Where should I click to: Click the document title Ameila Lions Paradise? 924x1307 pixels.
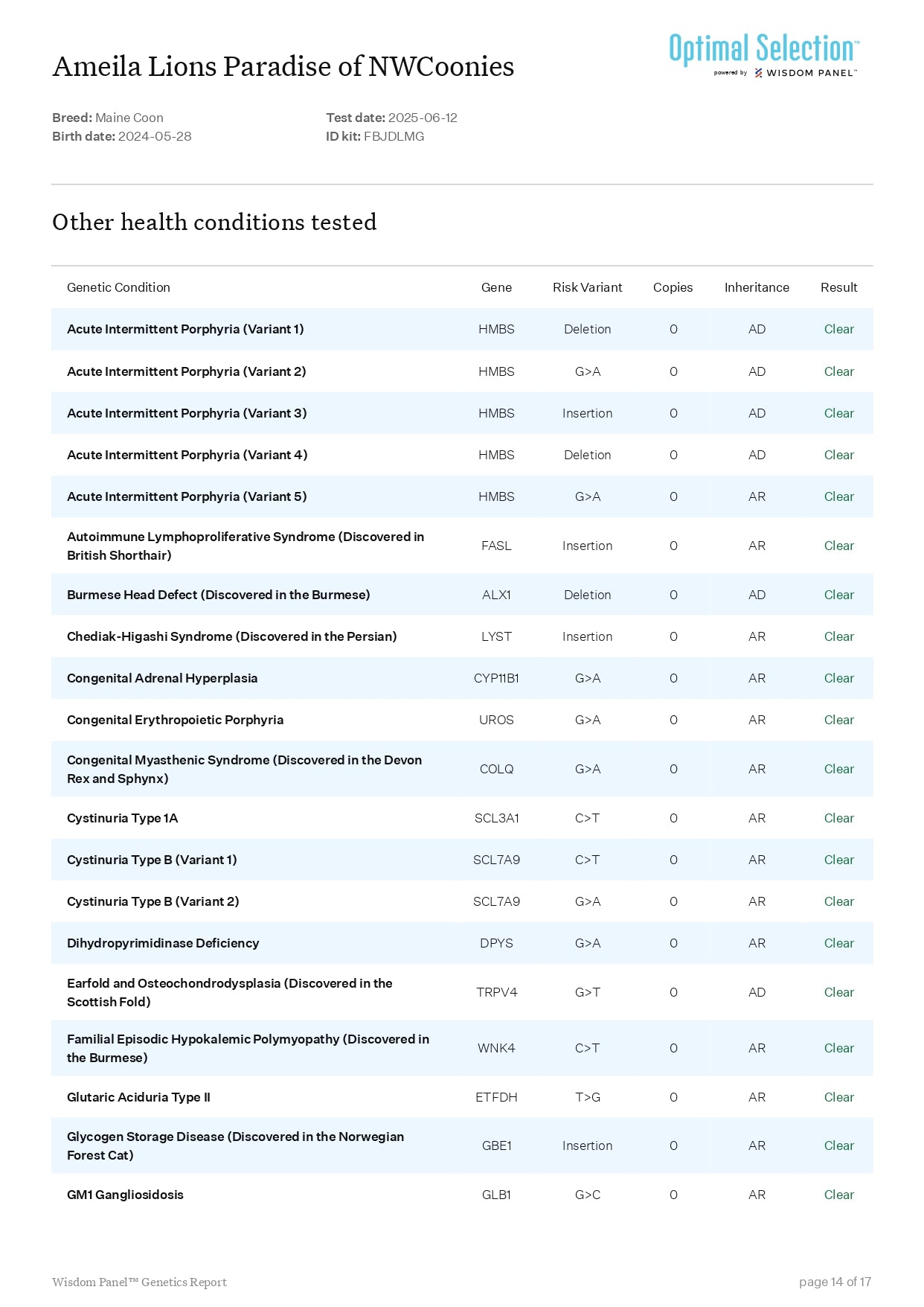click(283, 67)
